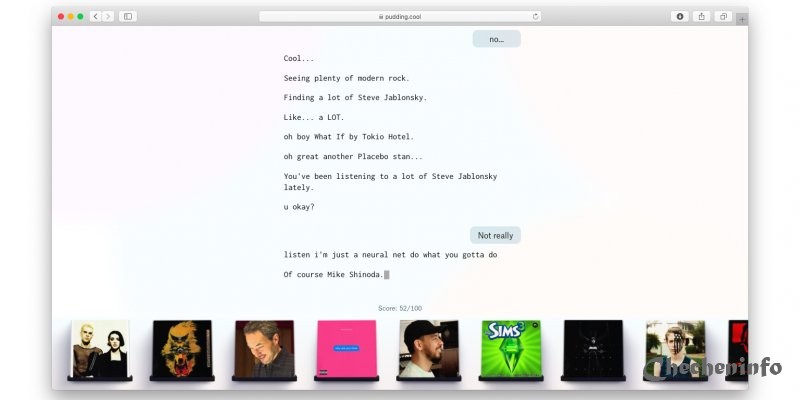The height and width of the screenshot is (400, 800).
Task: Click 'Seeing plenty of modern rock.' line
Action: tap(346, 78)
